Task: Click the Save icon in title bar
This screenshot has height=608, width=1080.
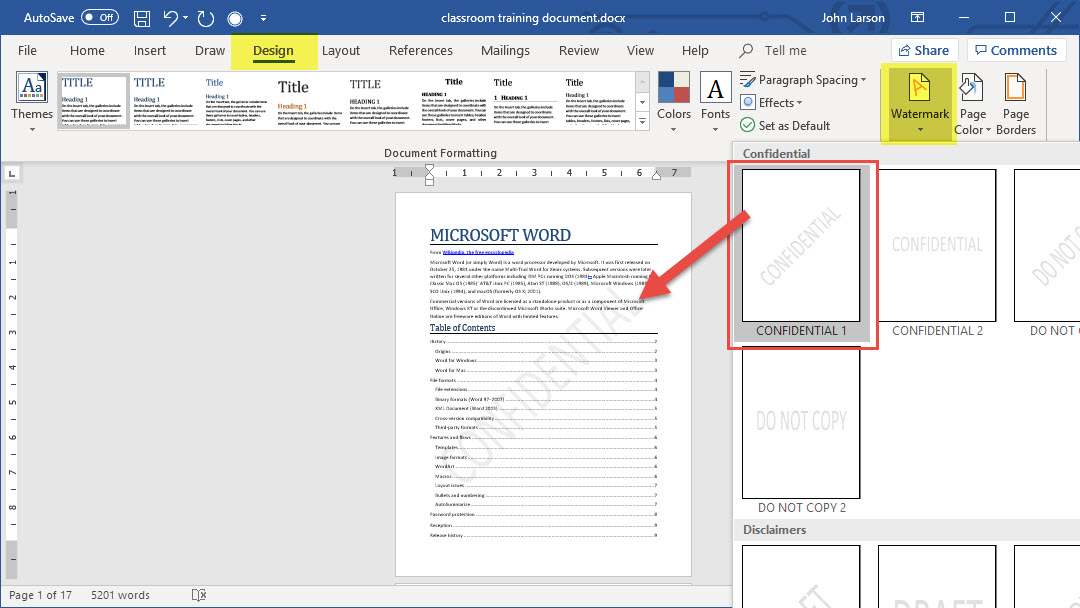Action: [x=142, y=18]
